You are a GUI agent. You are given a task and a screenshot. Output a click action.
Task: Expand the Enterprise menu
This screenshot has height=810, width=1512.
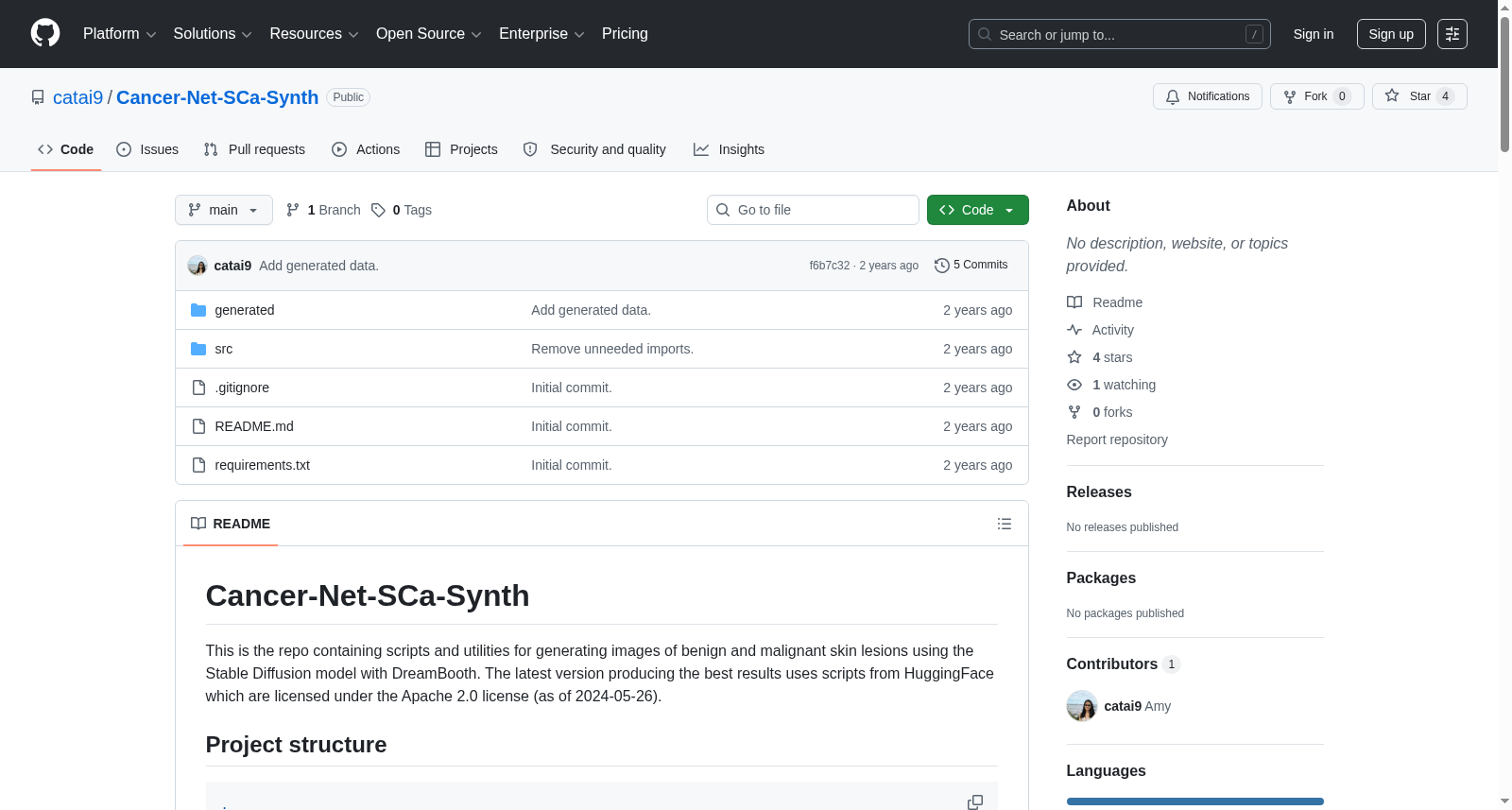(x=541, y=34)
